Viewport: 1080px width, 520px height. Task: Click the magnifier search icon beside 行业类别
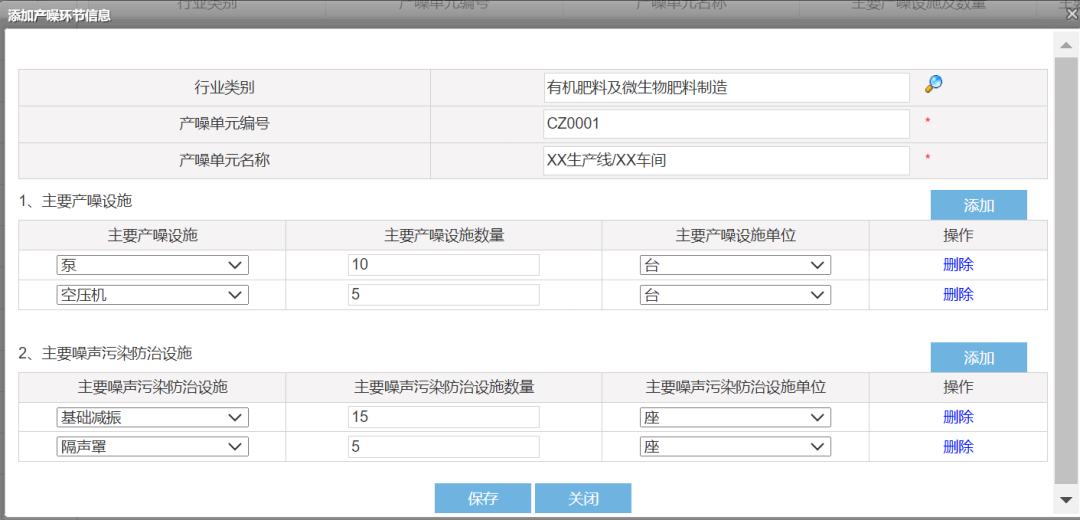click(933, 85)
